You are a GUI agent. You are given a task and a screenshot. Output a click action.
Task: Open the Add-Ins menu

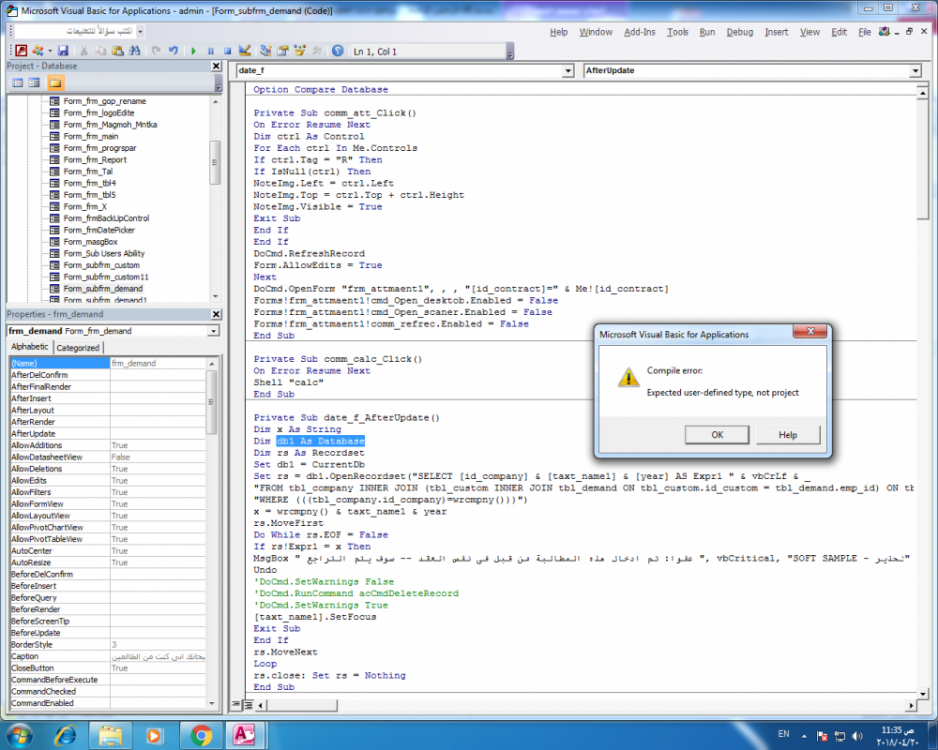click(639, 32)
